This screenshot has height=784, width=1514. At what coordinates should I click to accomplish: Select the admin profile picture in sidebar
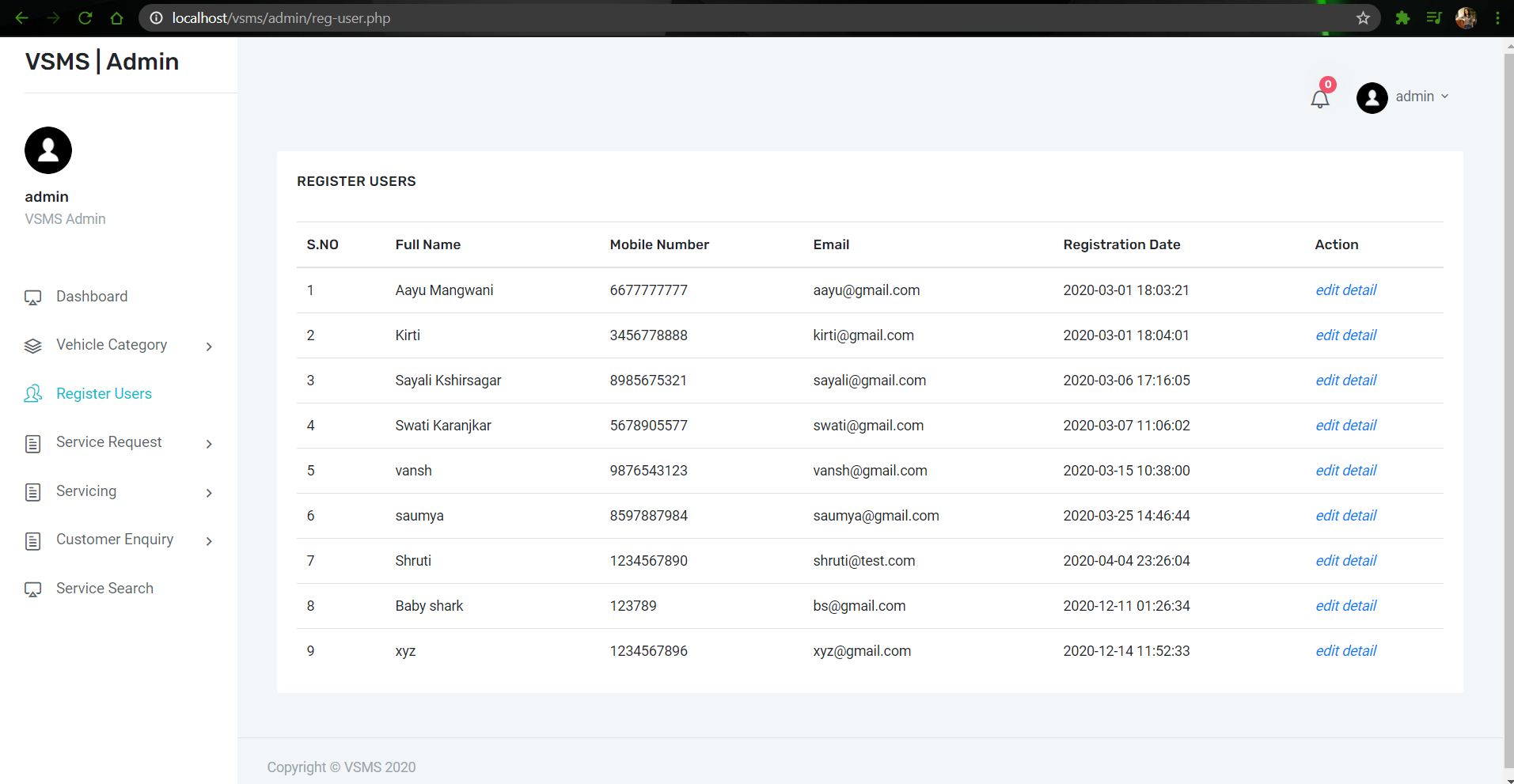click(47, 150)
